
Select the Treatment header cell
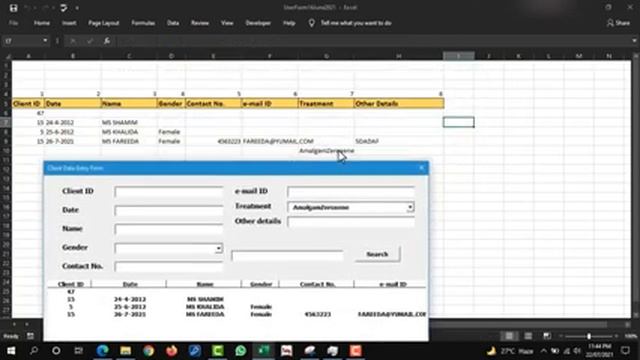(326, 104)
